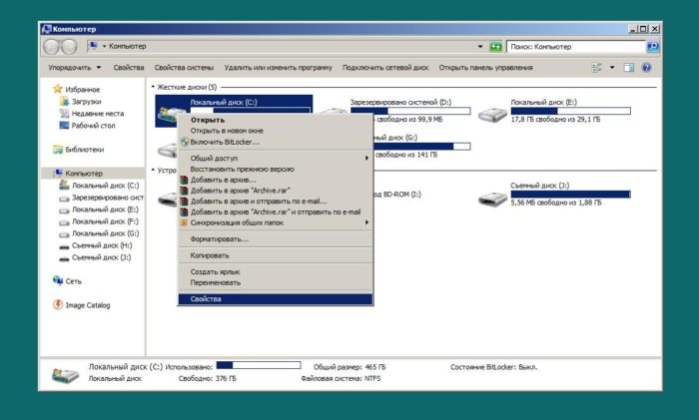Image resolution: width=699 pixels, height=420 pixels.
Task: Choose Включить BitLocker... menu item
Action: [x=275, y=142]
